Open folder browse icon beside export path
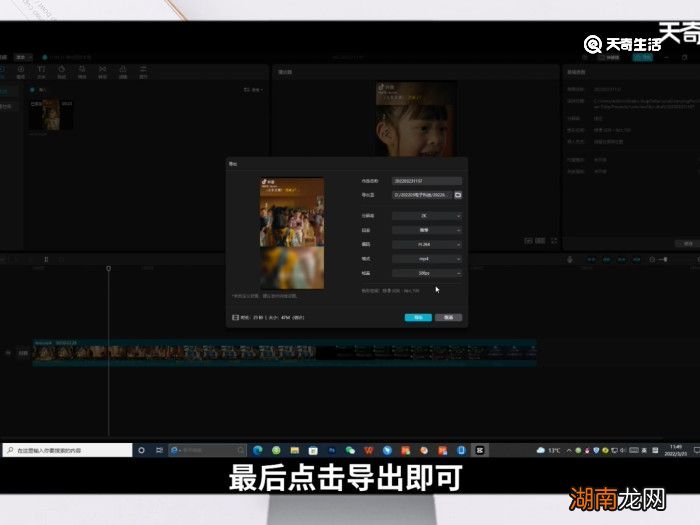This screenshot has height=525, width=700. 458,195
